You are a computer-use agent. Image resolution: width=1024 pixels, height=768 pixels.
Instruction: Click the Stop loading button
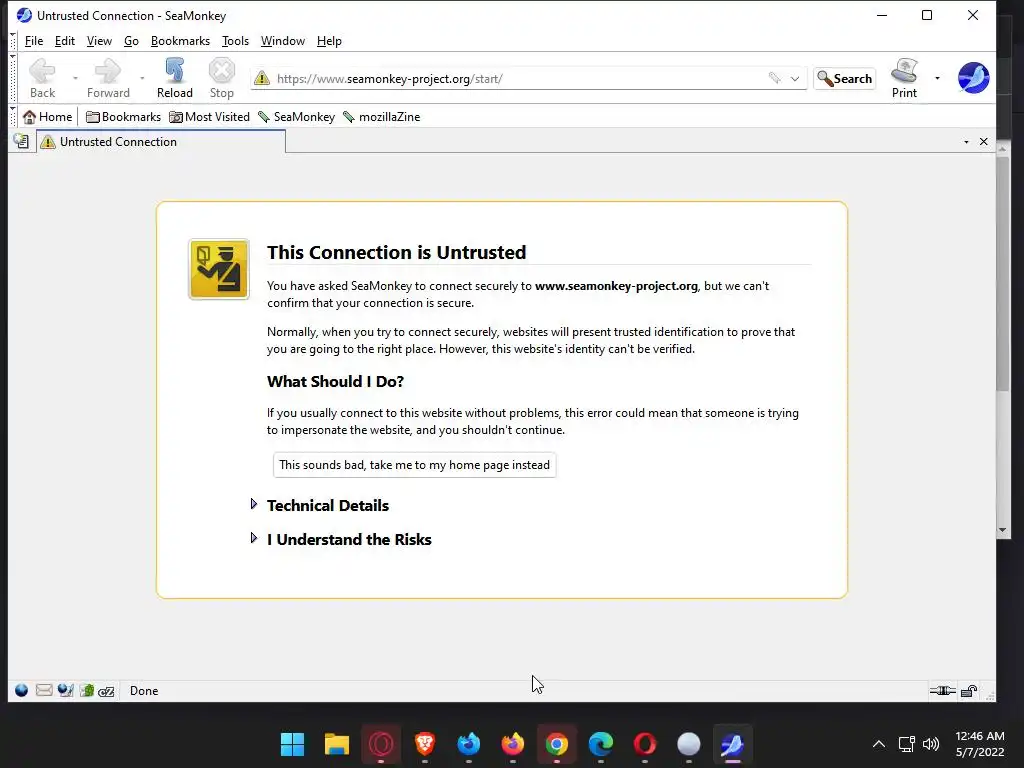click(221, 78)
